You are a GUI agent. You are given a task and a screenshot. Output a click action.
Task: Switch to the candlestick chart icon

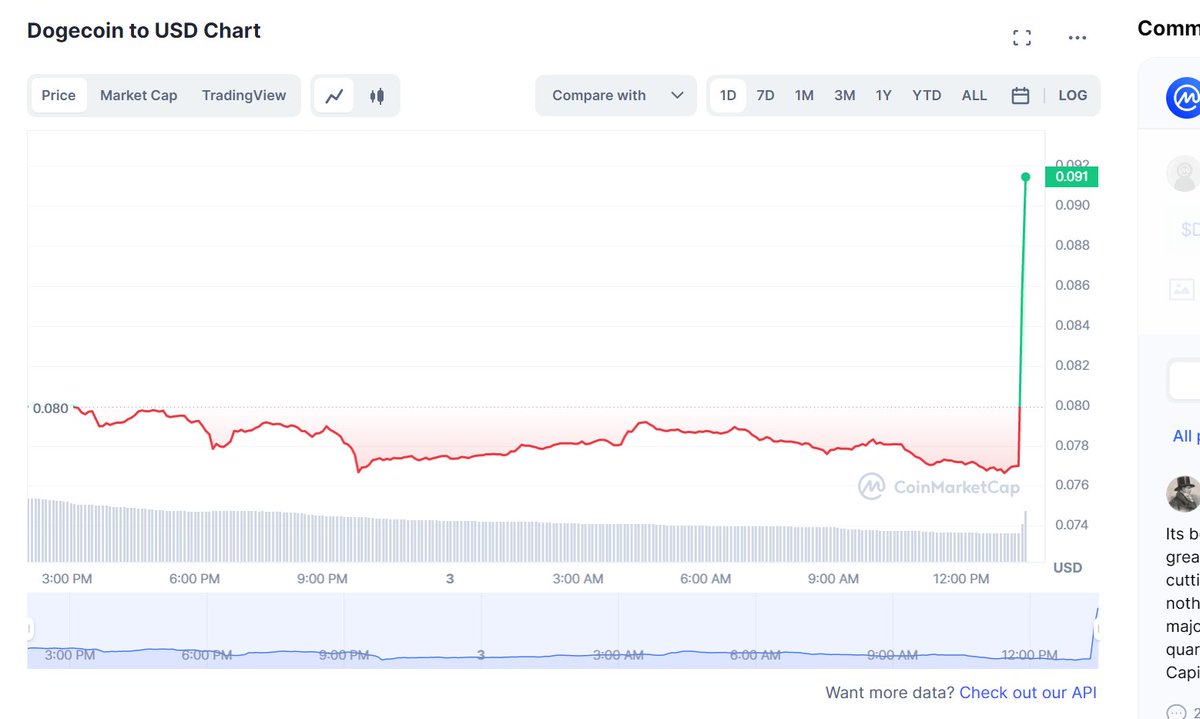(x=377, y=96)
